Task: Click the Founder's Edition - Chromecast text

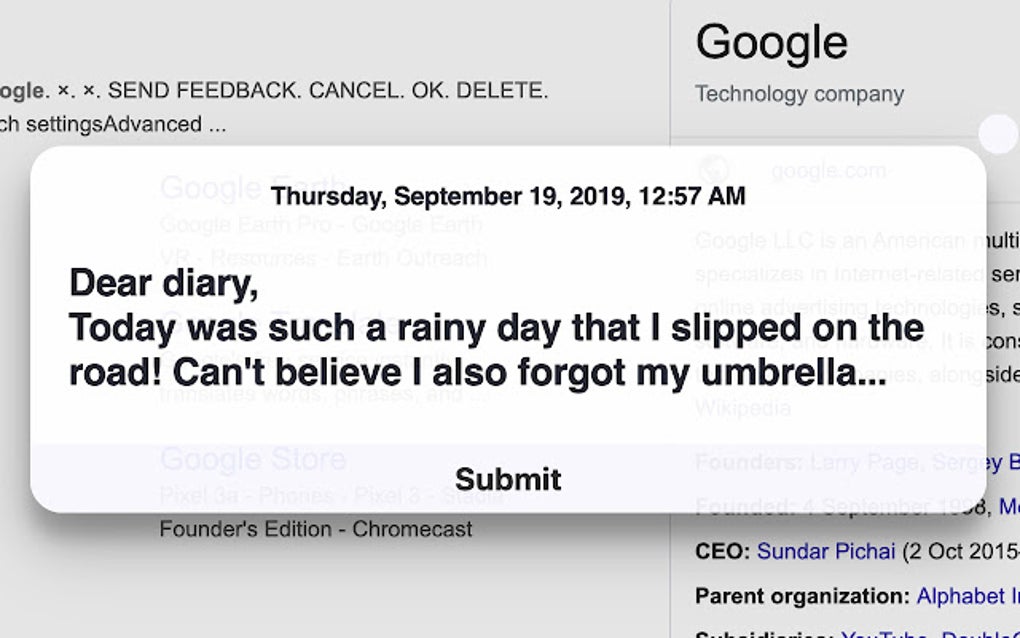Action: click(x=315, y=529)
